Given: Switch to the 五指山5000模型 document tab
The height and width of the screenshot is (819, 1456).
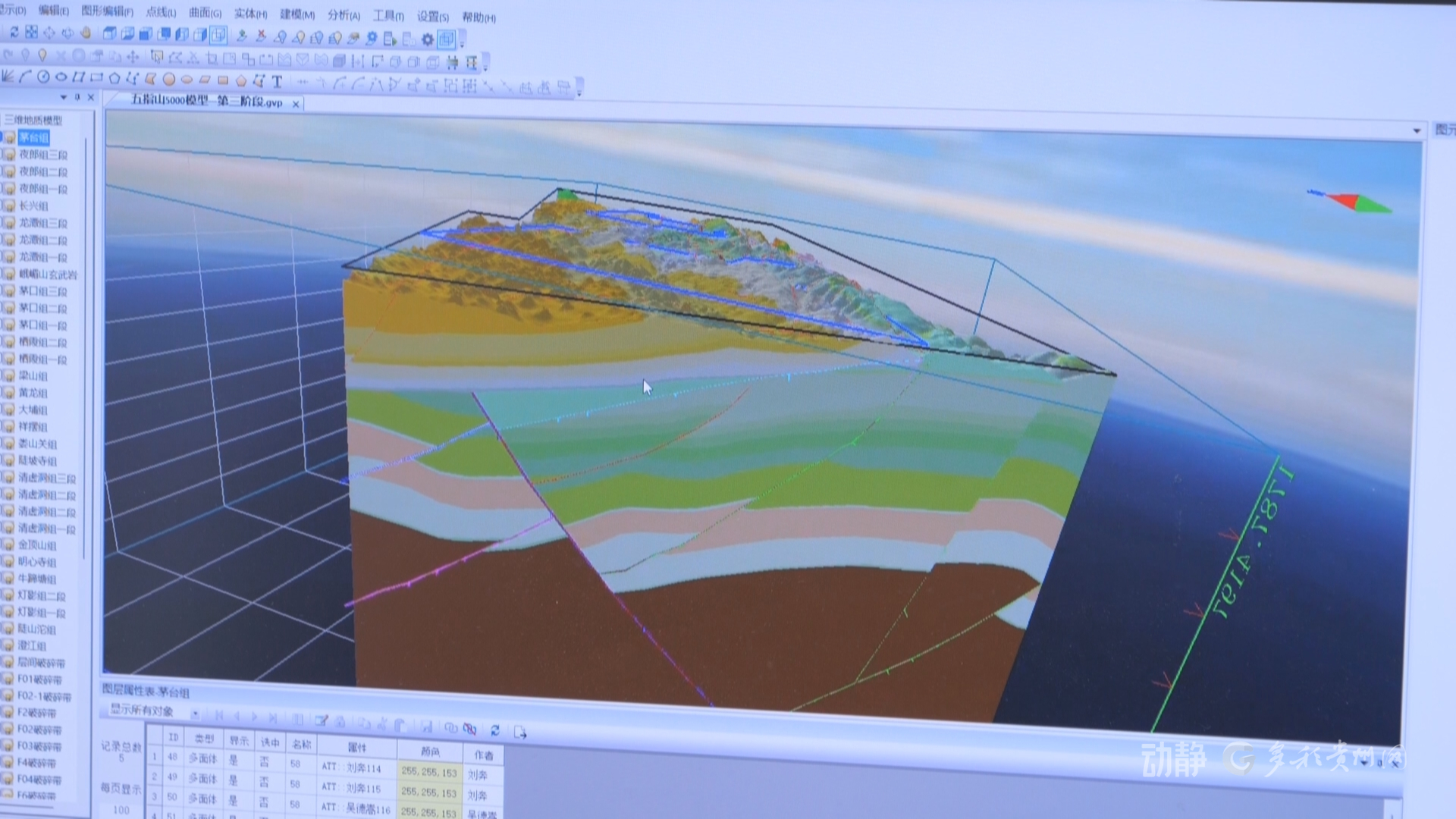Looking at the screenshot, I should point(206,102).
